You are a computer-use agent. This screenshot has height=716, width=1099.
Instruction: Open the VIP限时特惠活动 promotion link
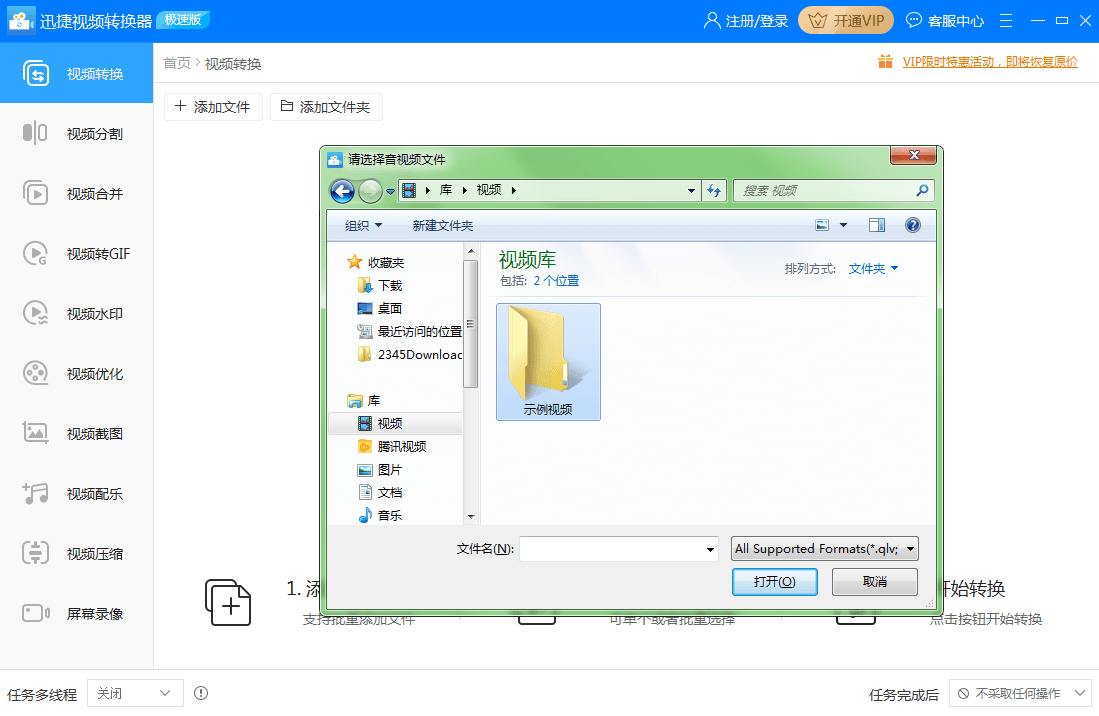point(990,62)
